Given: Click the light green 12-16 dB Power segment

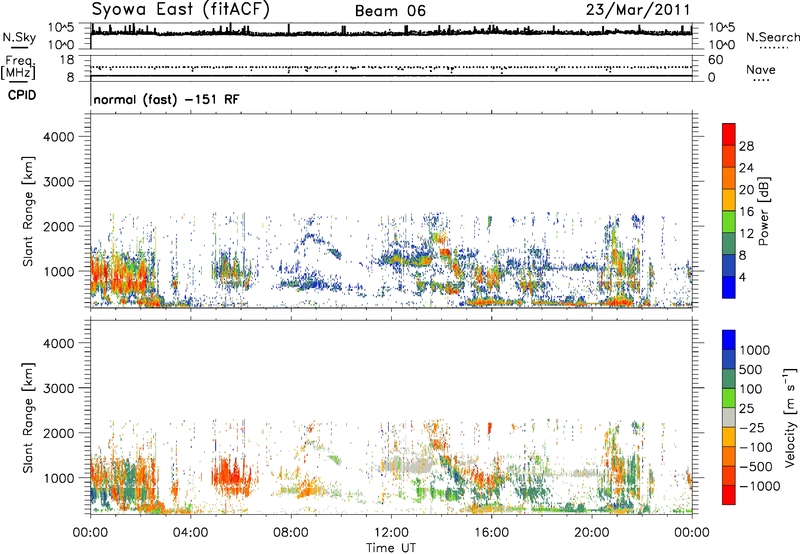Looking at the screenshot, I should coord(729,221).
